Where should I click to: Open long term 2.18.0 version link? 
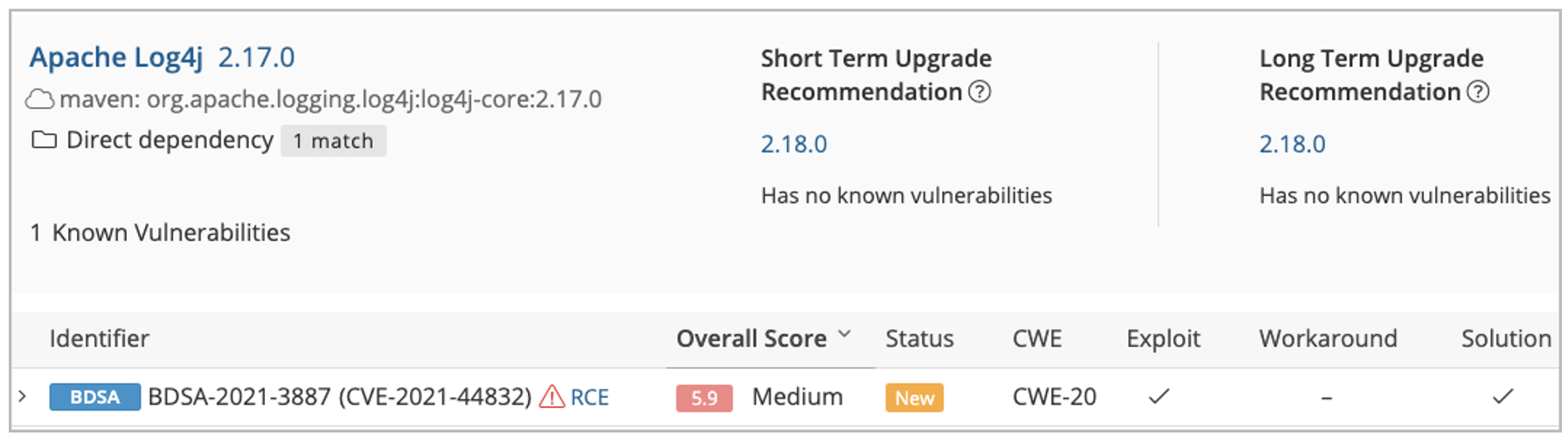1292,144
